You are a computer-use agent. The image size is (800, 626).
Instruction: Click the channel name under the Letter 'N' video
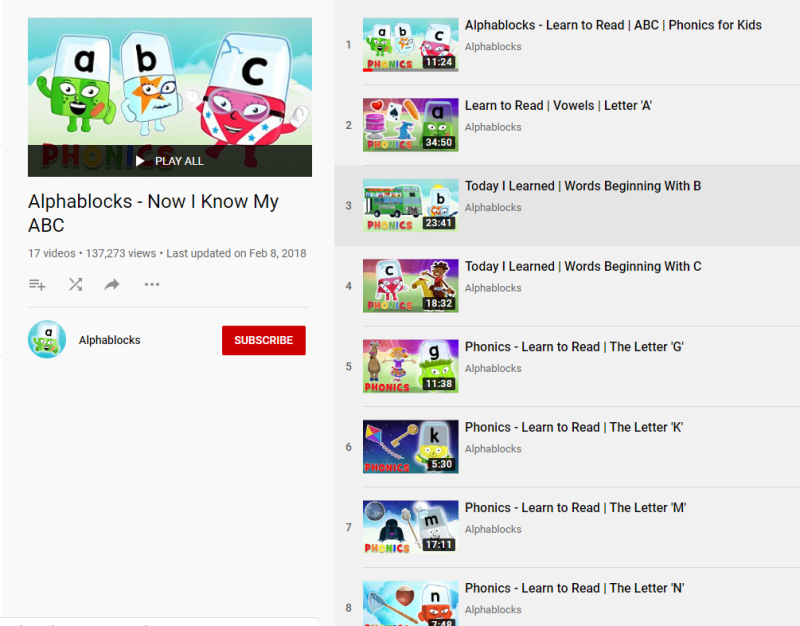(x=493, y=610)
